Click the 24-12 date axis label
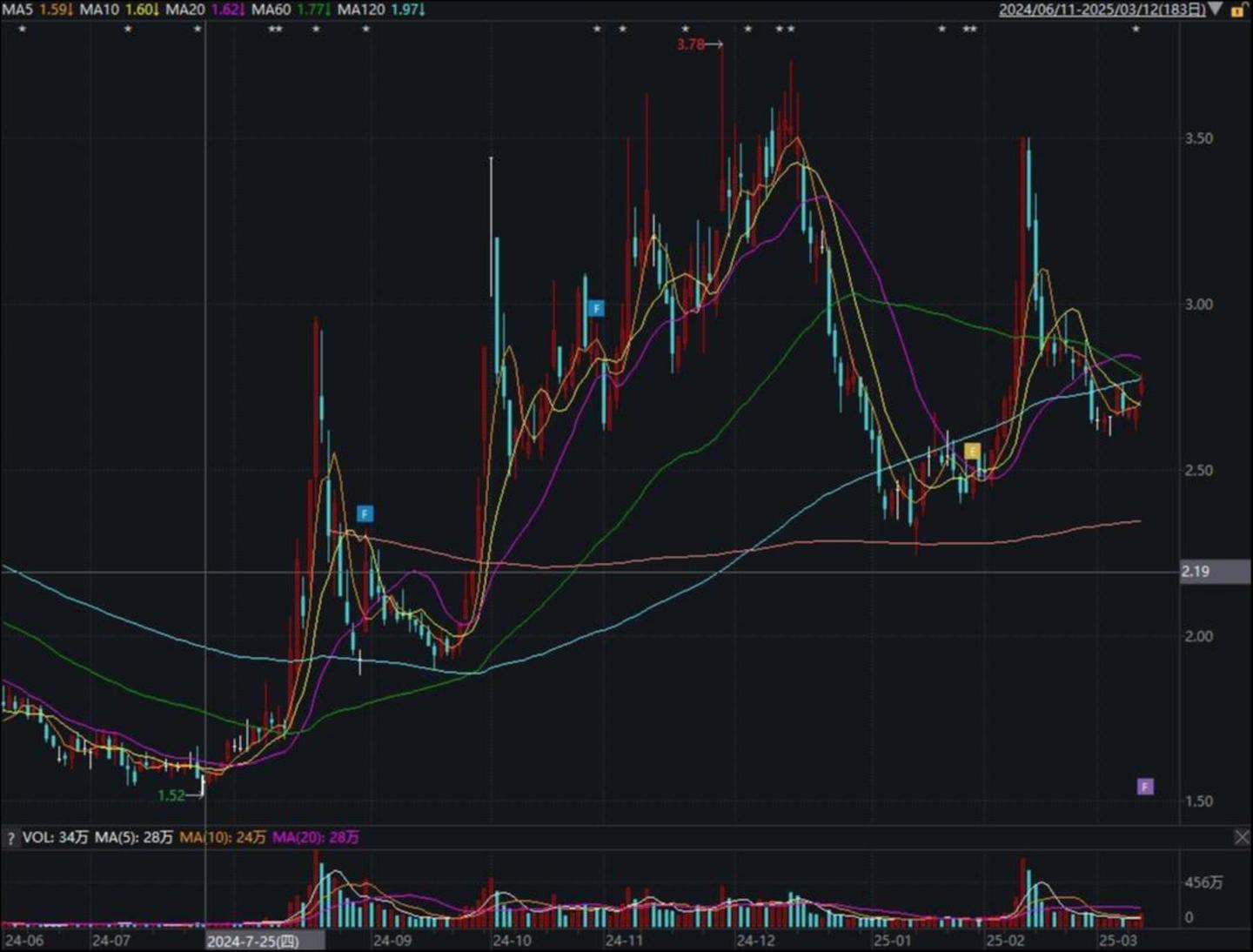Viewport: 1253px width, 952px height. point(755,941)
